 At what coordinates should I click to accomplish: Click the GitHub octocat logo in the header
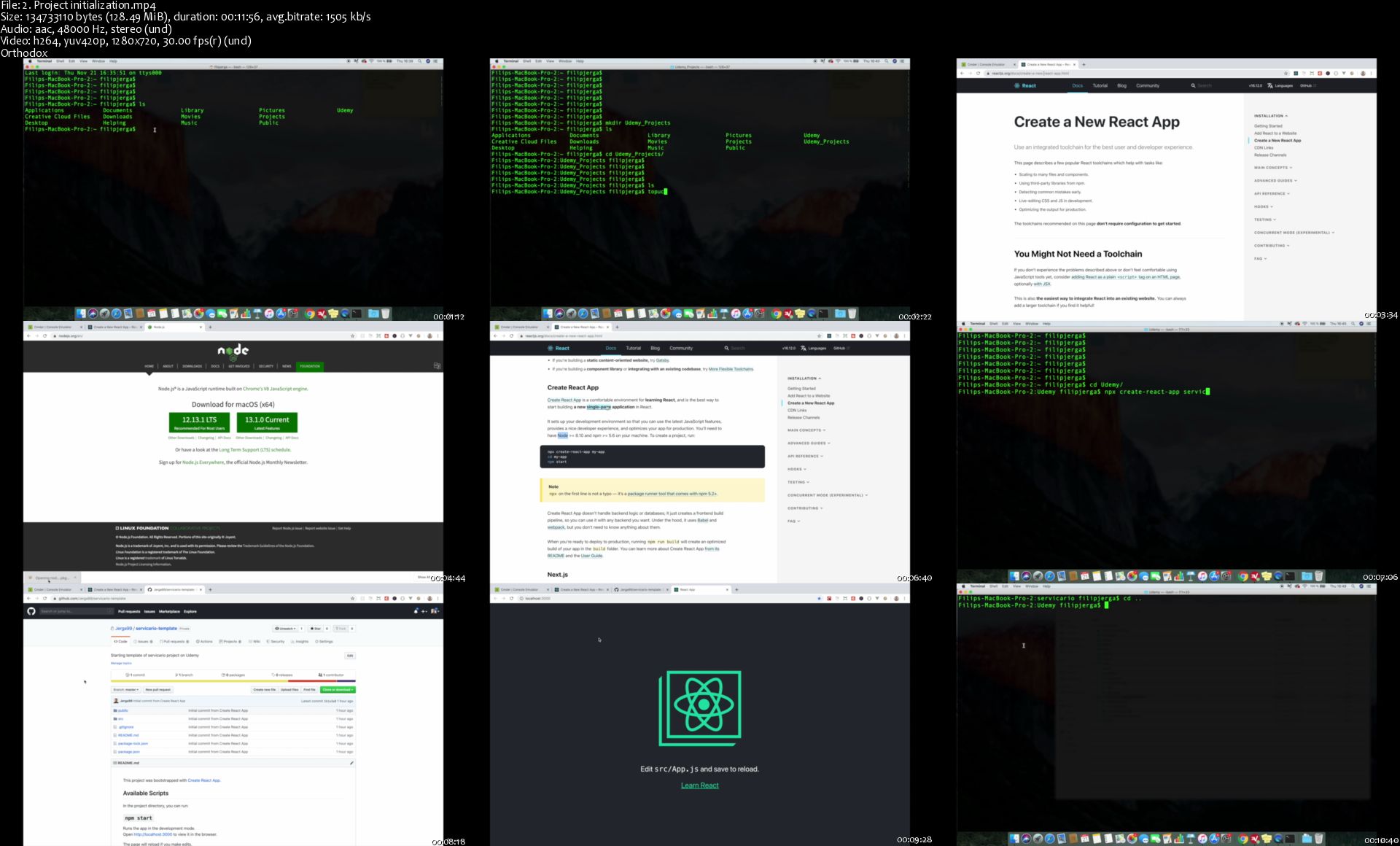[31, 611]
